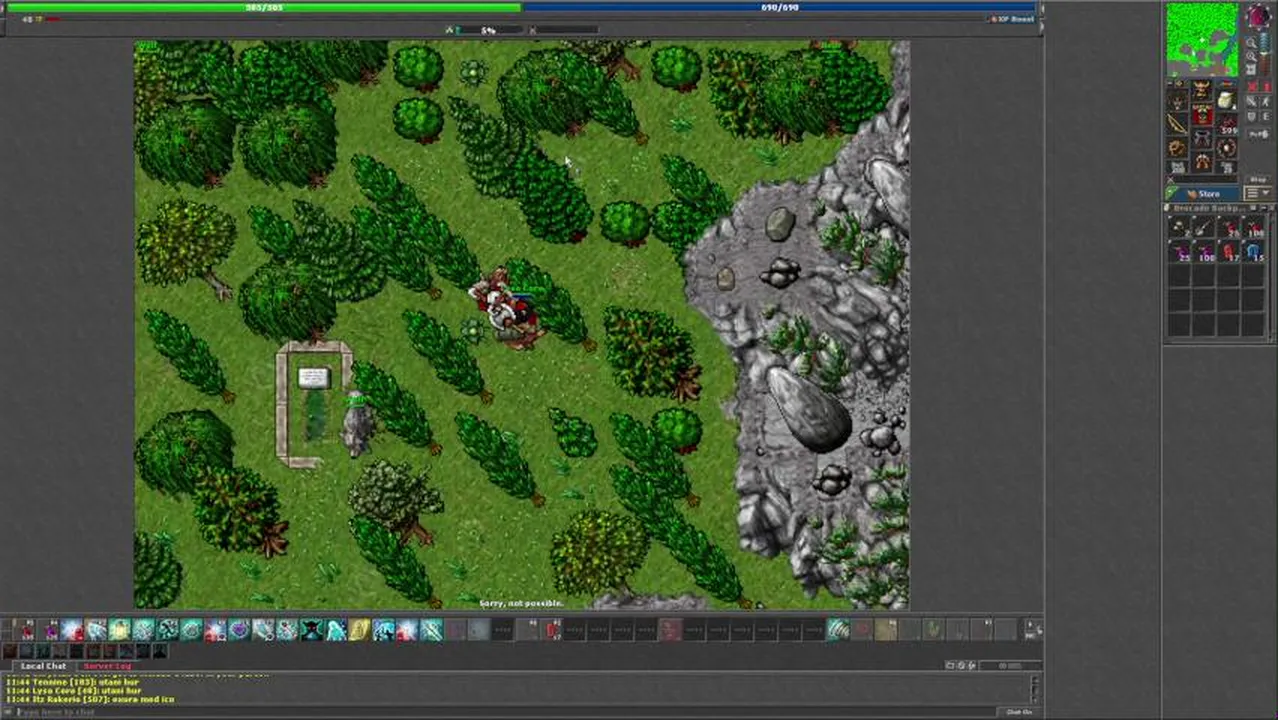Use the black demon face spell hotkey

(x=311, y=629)
